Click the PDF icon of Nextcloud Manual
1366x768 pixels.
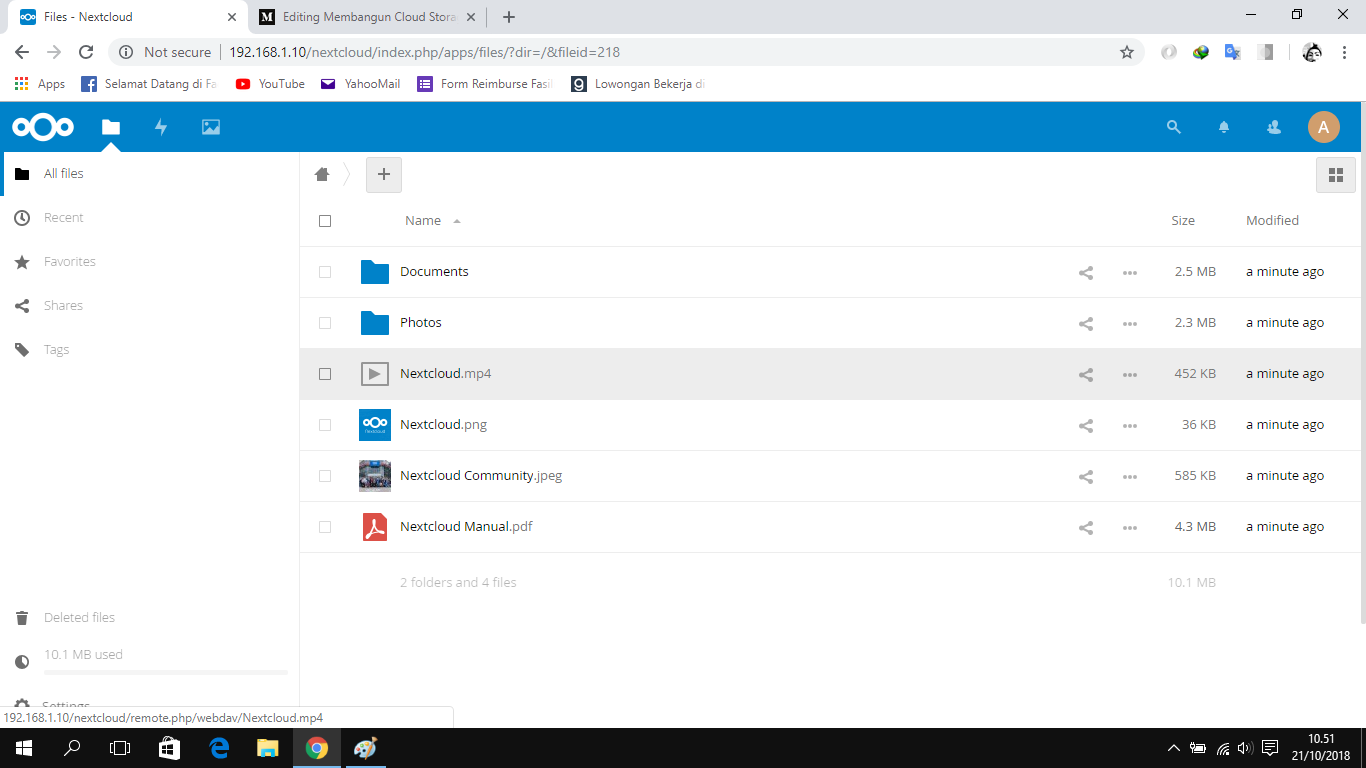coord(375,527)
